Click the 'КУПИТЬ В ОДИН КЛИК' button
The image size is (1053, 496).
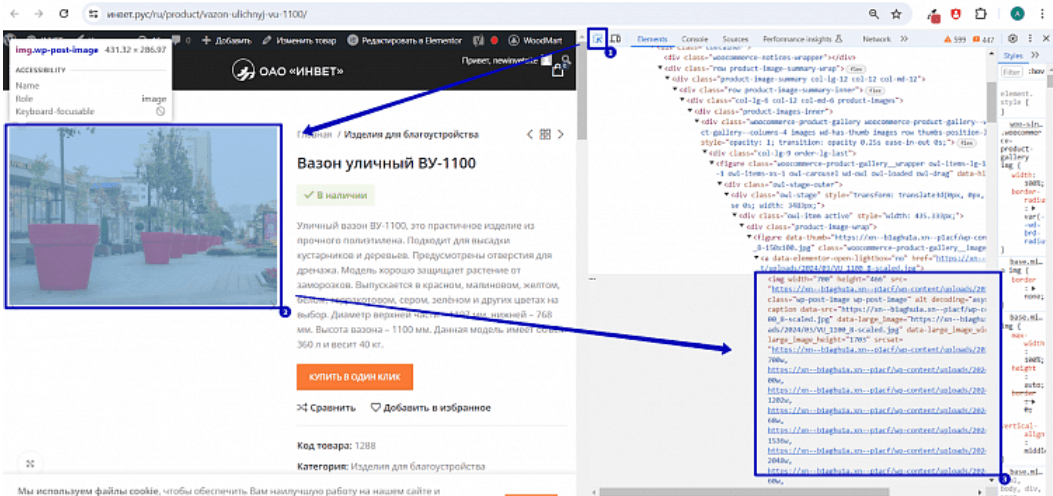pos(355,377)
